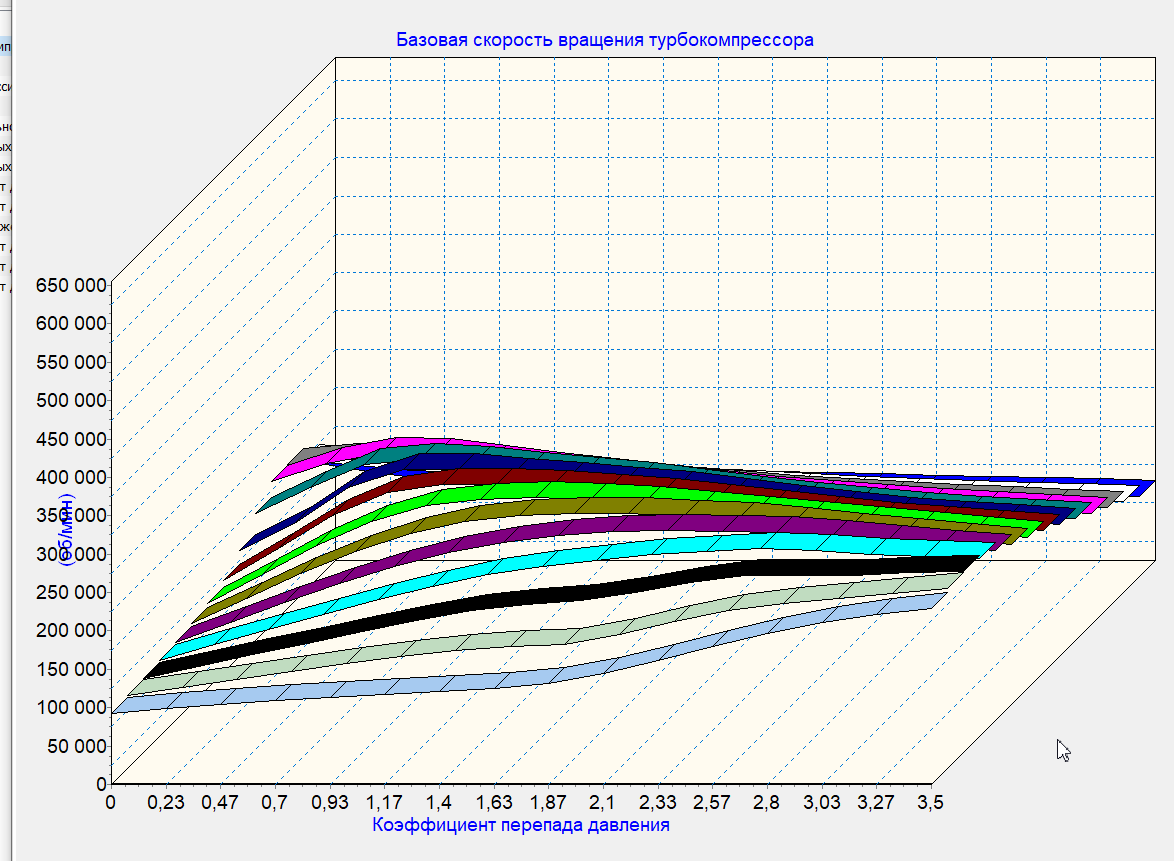Click the X-axis tick label 3,5
Screen dimensions: 1174x861
[x=930, y=802]
